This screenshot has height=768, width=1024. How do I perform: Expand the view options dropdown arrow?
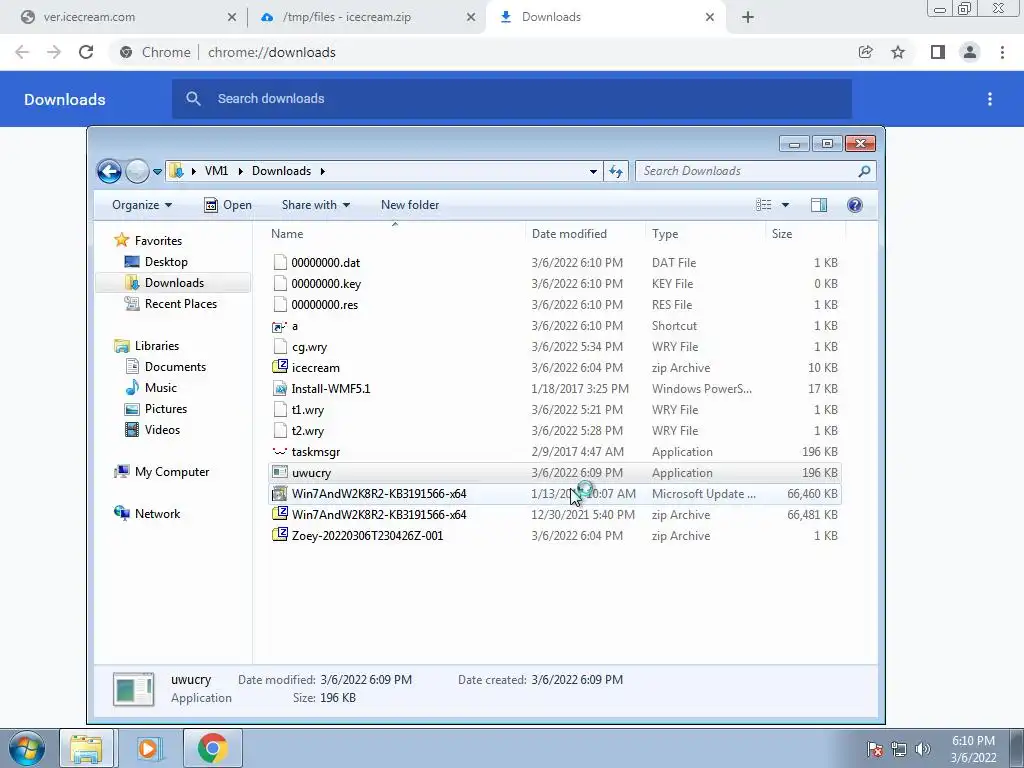(785, 205)
